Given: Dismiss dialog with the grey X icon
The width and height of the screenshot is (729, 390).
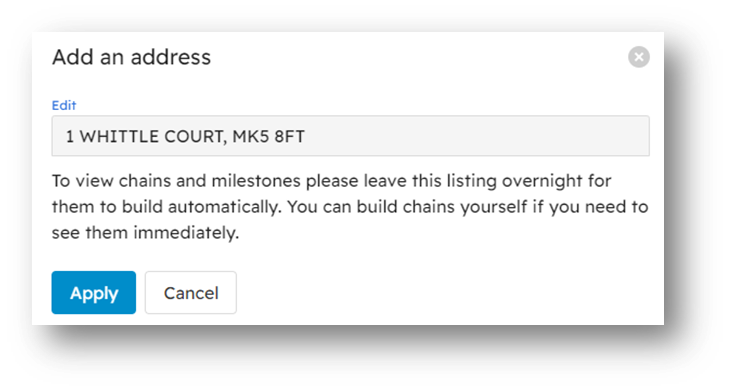Looking at the screenshot, I should click(639, 57).
